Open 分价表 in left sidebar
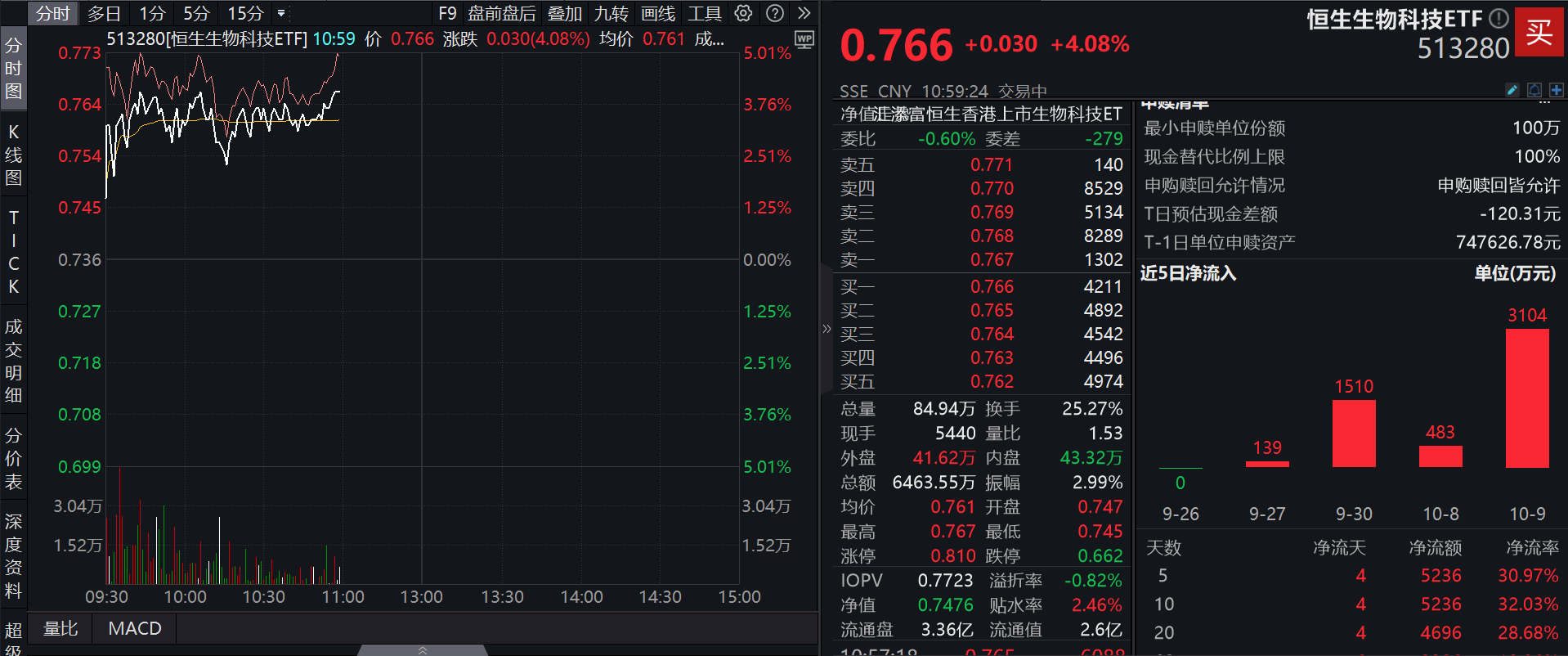Screen dimensions: 1568x656 (x=13, y=458)
